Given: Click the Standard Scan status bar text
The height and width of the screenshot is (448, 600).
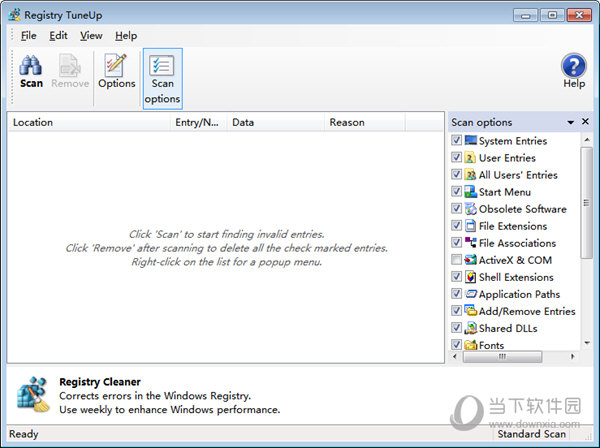Looking at the screenshot, I should (532, 434).
